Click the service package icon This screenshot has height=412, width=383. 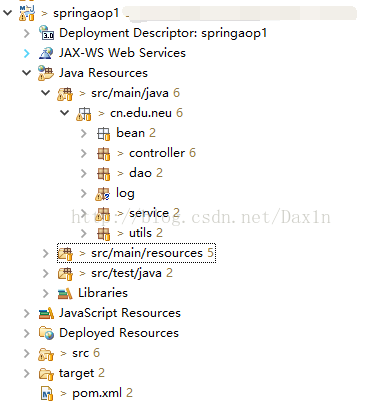point(103,214)
